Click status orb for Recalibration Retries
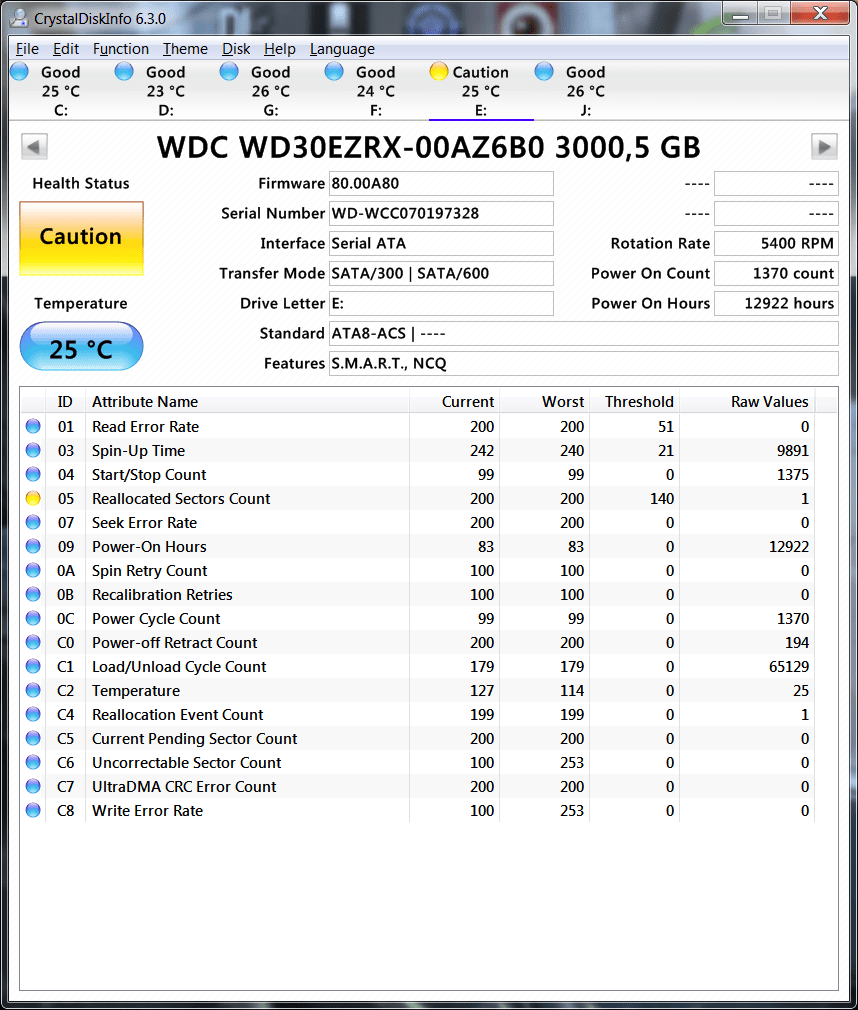858x1010 pixels. (x=33, y=595)
